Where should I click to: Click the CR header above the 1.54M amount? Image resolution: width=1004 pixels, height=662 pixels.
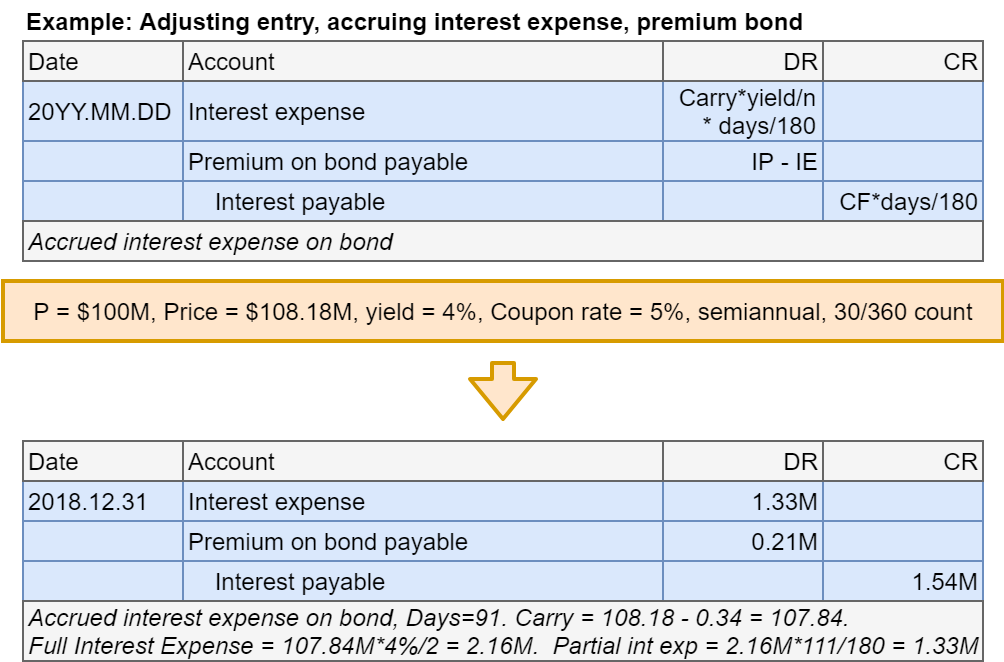click(x=960, y=462)
